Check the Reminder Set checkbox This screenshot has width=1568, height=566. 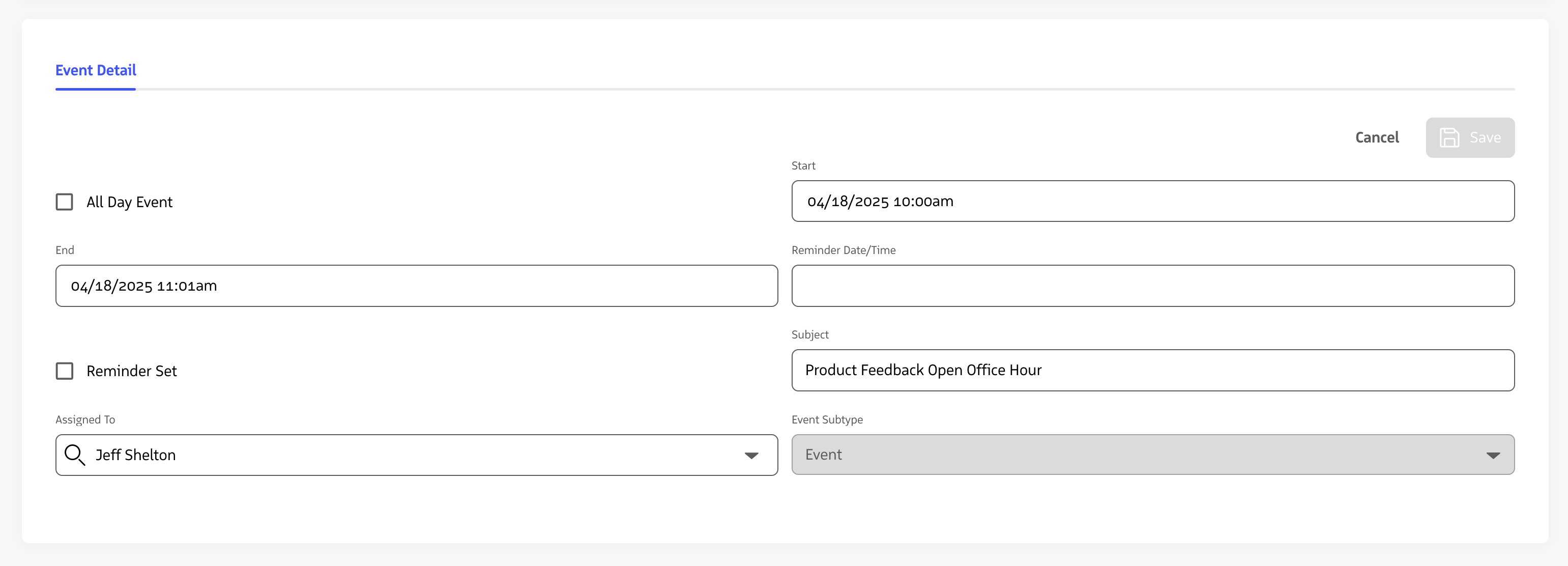[x=65, y=371]
